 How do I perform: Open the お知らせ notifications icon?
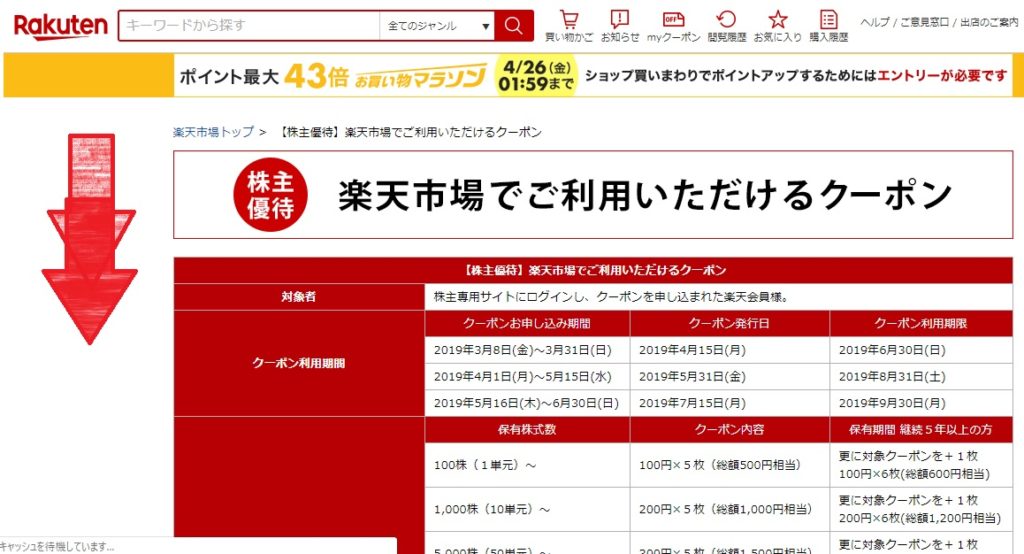pos(620,26)
